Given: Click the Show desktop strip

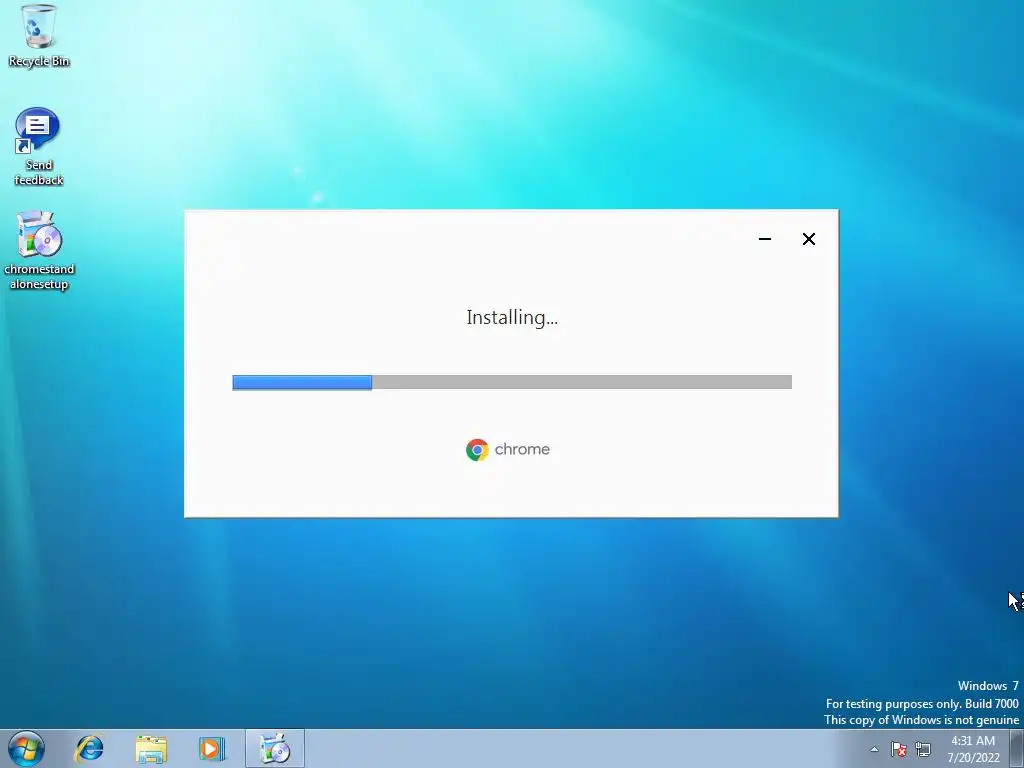Looking at the screenshot, I should 1017,749.
